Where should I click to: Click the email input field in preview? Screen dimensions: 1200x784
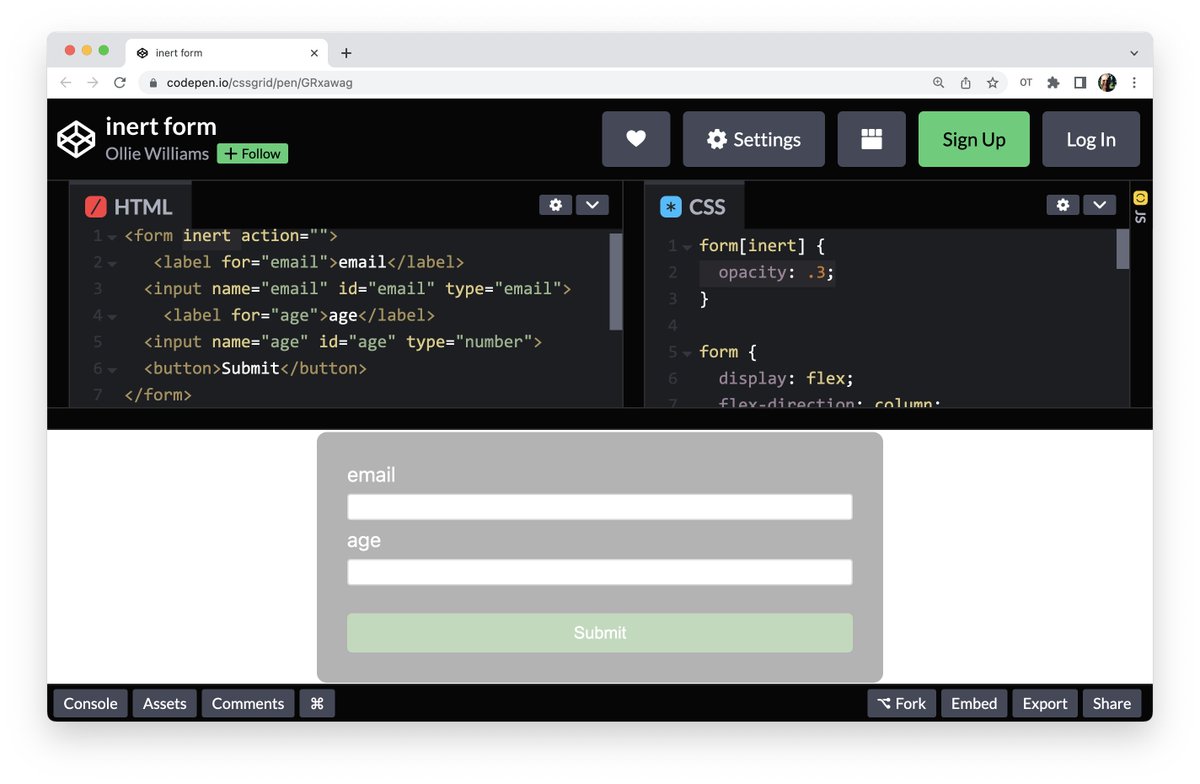(599, 507)
